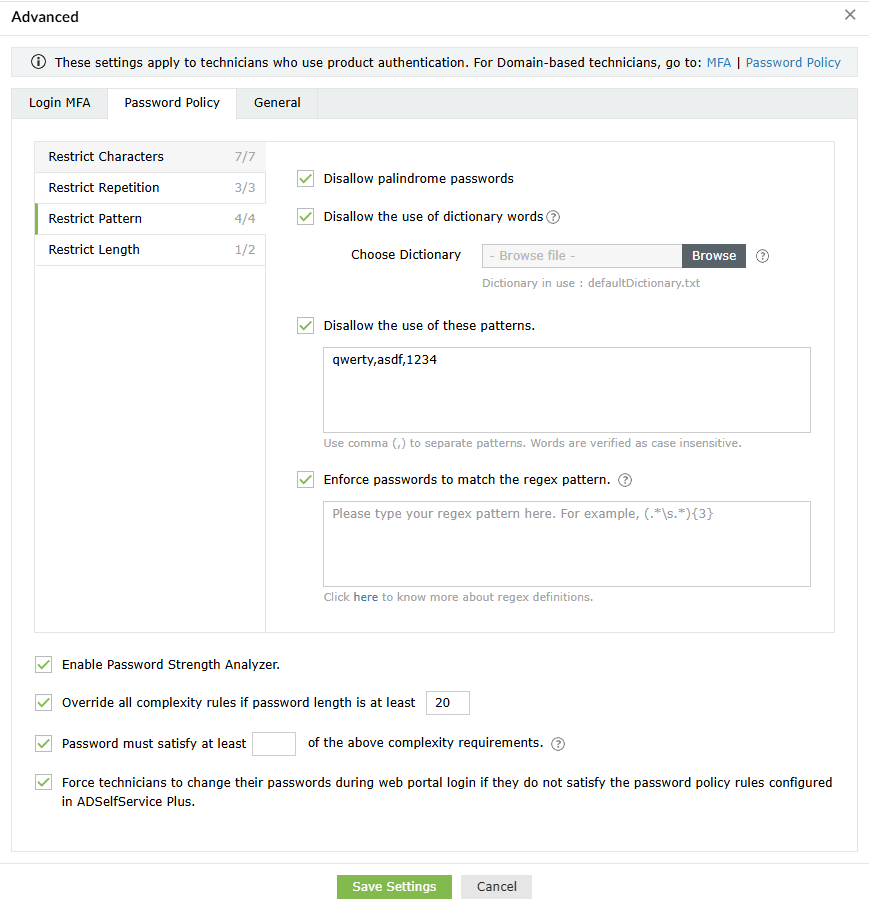This screenshot has width=869, height=907.
Task: Open the help tooltip for regex pattern enforcement
Action: coord(625,480)
